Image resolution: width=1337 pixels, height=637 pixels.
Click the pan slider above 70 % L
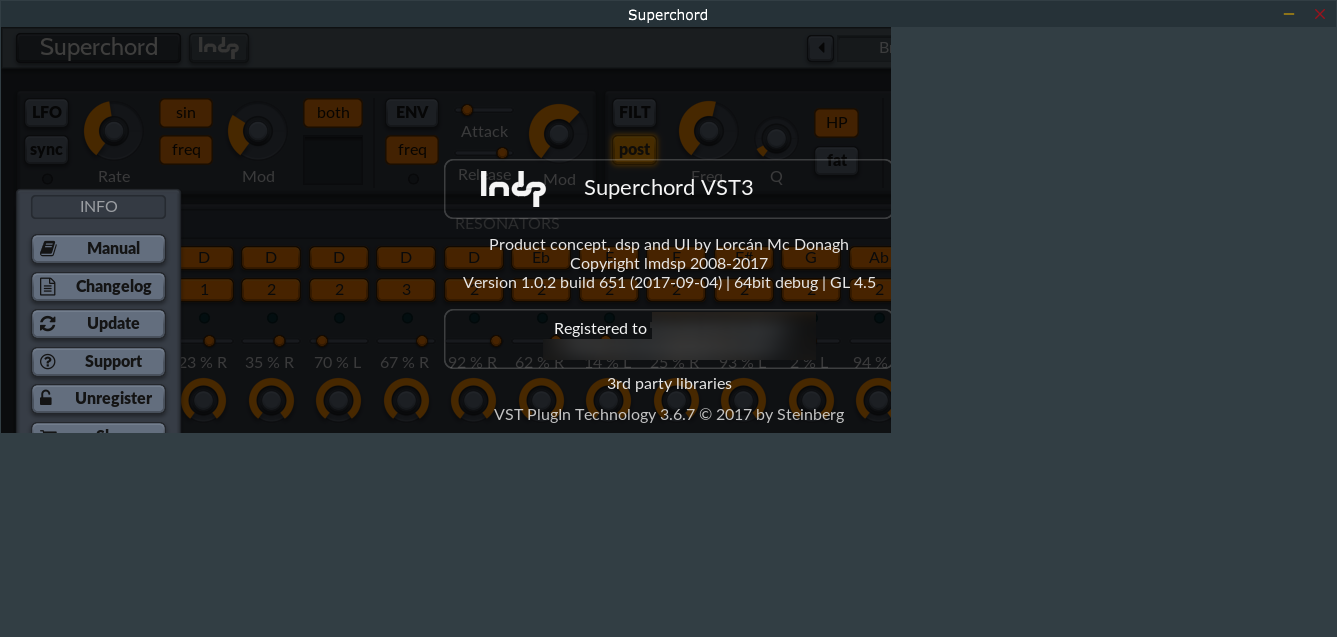point(322,341)
